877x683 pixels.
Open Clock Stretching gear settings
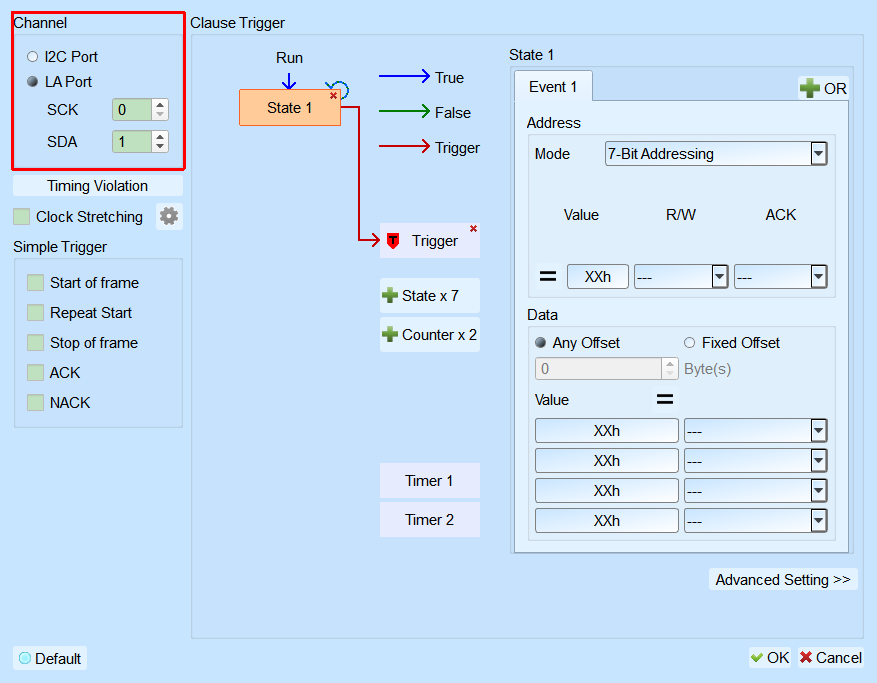pos(169,216)
